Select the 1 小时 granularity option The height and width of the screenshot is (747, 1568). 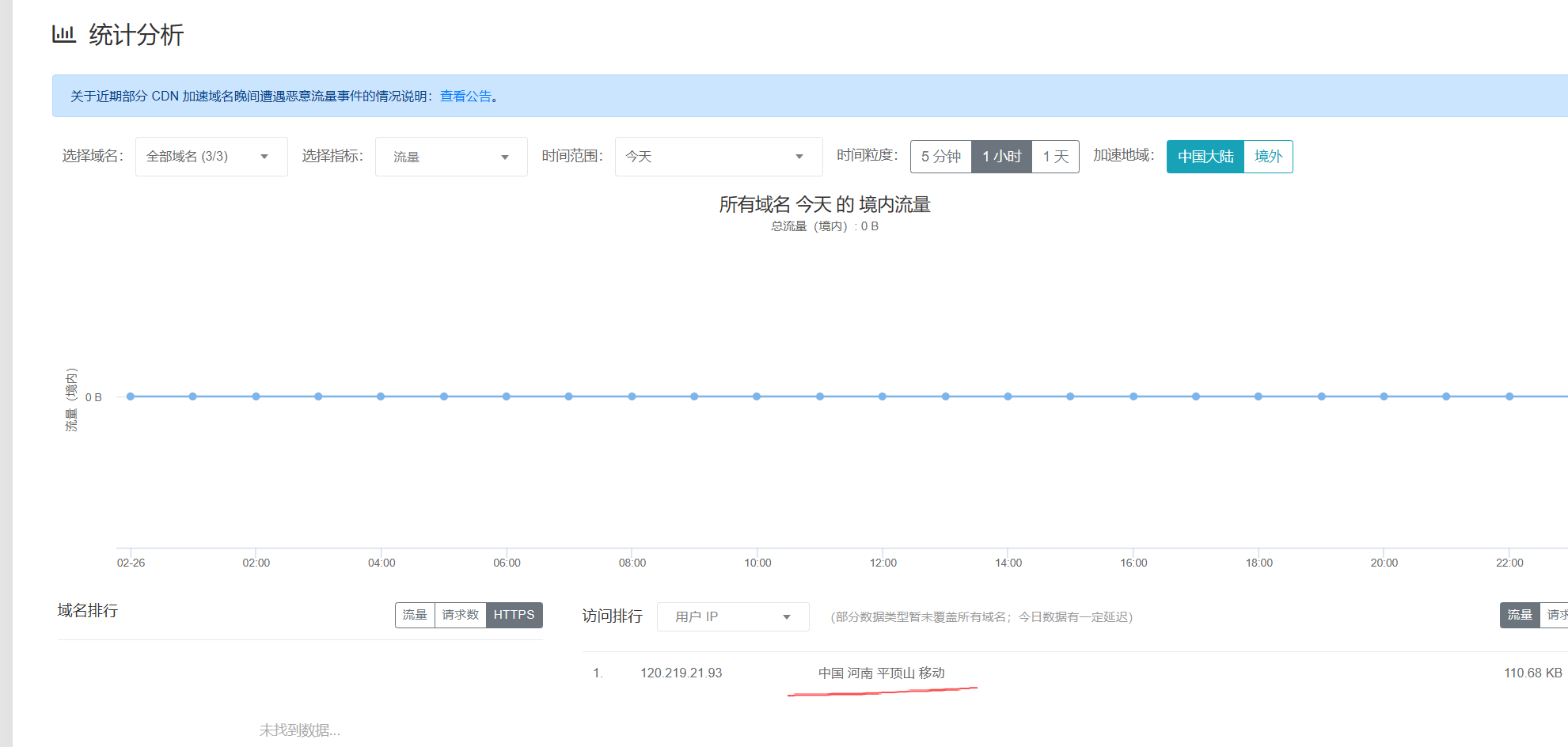pos(1001,157)
